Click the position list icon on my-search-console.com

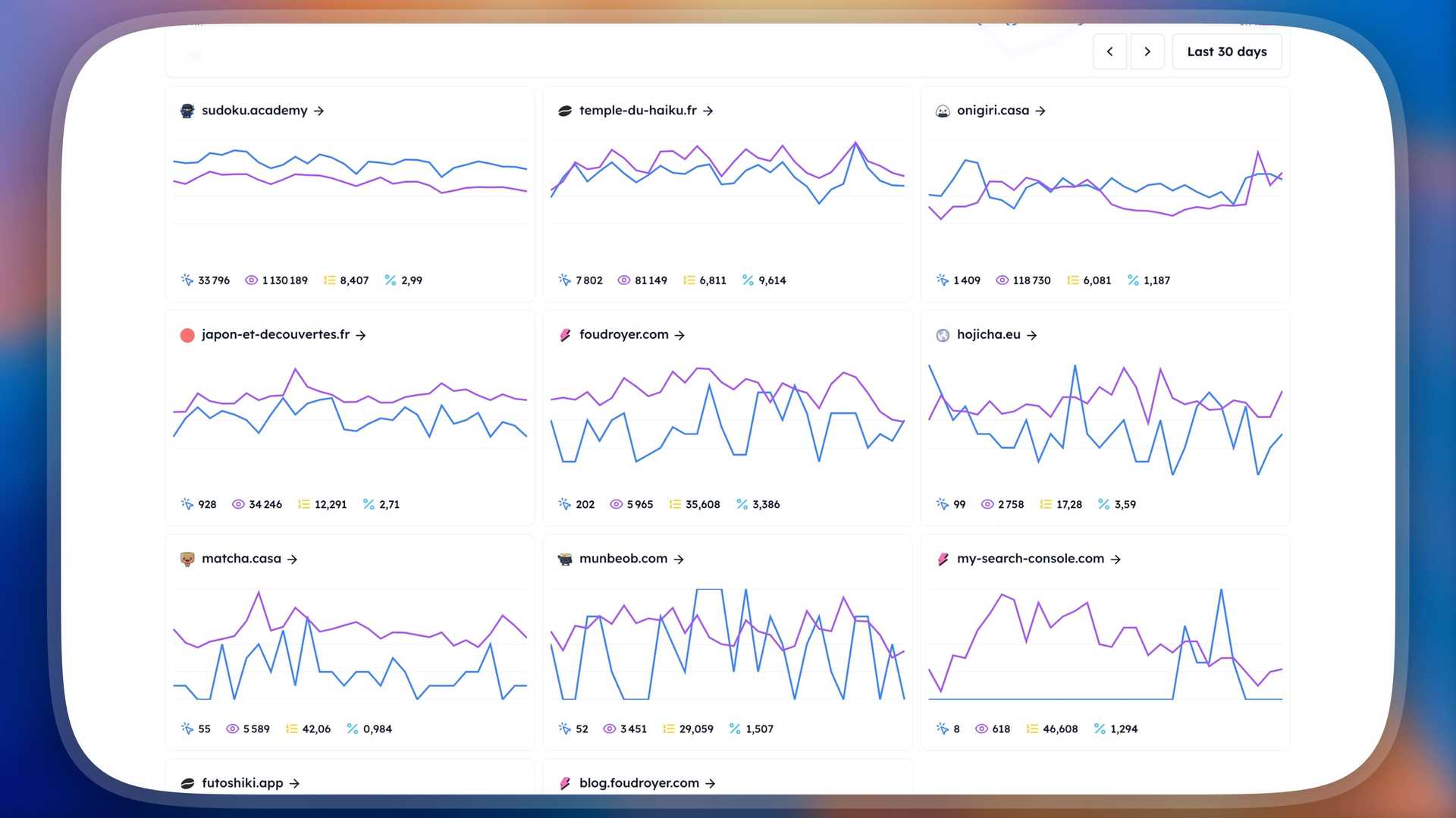coord(1032,729)
